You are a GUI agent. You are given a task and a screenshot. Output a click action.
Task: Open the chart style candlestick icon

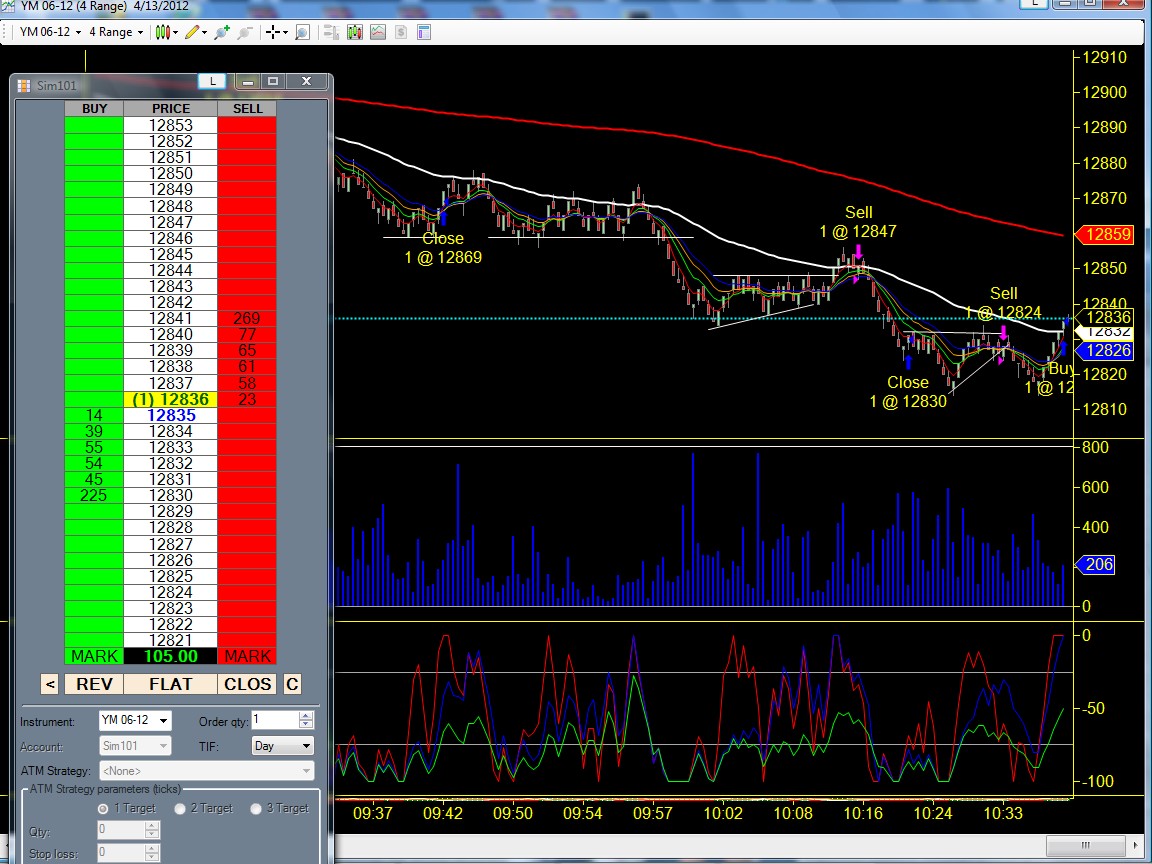(x=162, y=32)
